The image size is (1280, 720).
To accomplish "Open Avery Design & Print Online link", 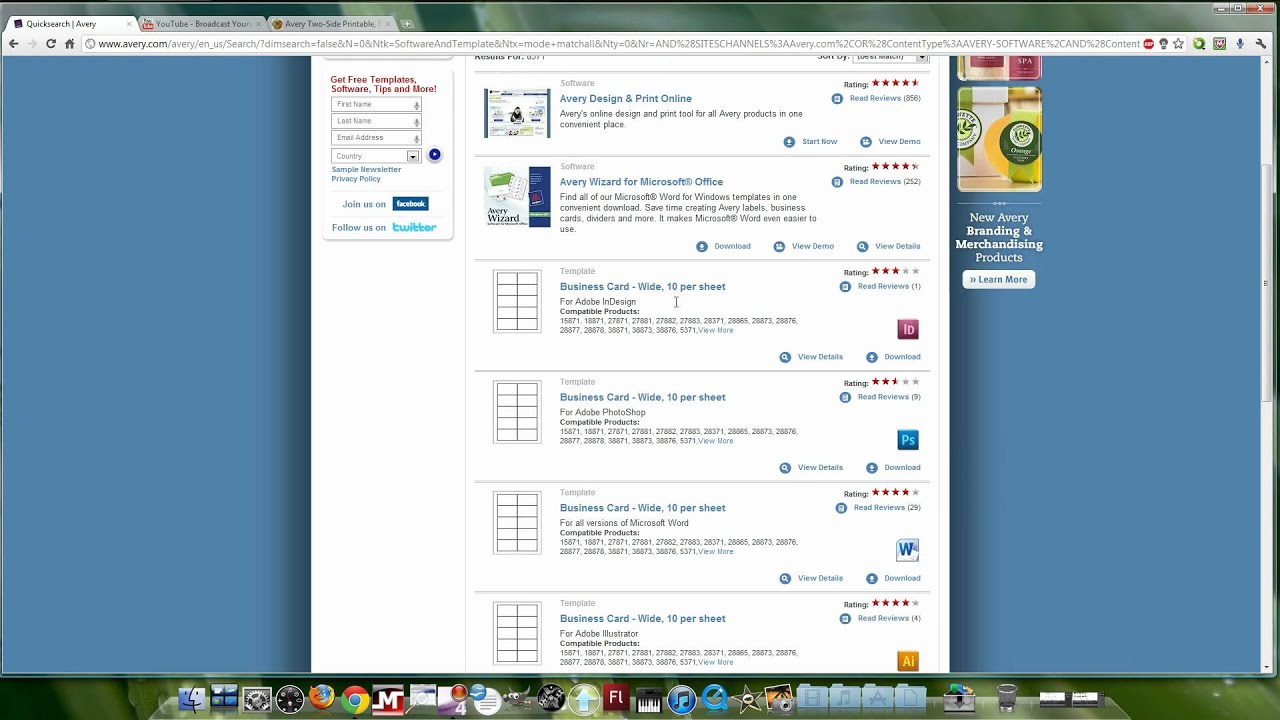I will click(626, 99).
